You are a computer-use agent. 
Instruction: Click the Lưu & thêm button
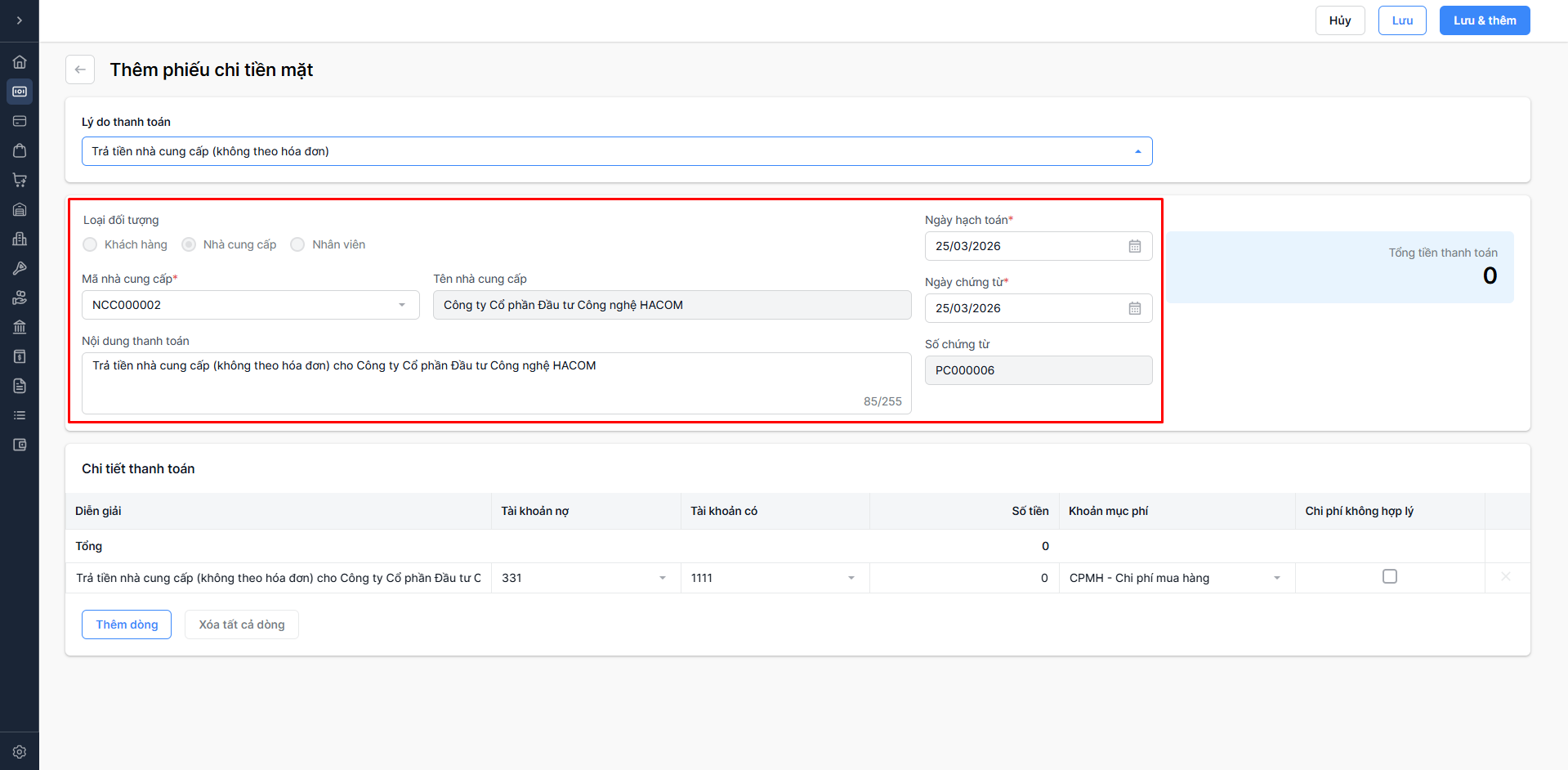pyautogui.click(x=1484, y=20)
